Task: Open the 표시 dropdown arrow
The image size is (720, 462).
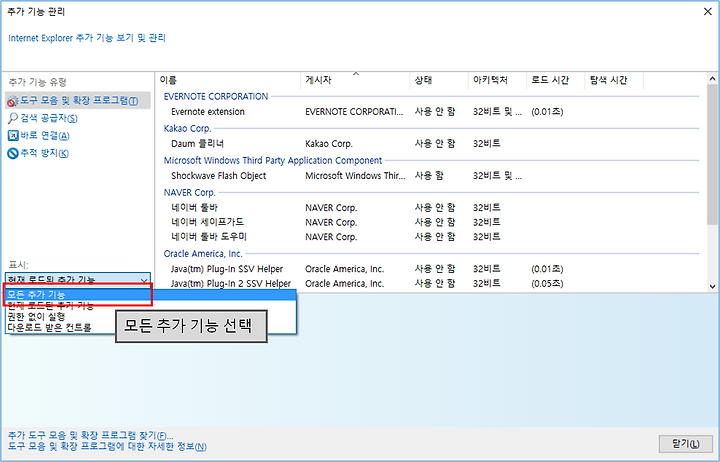Action: 144,280
